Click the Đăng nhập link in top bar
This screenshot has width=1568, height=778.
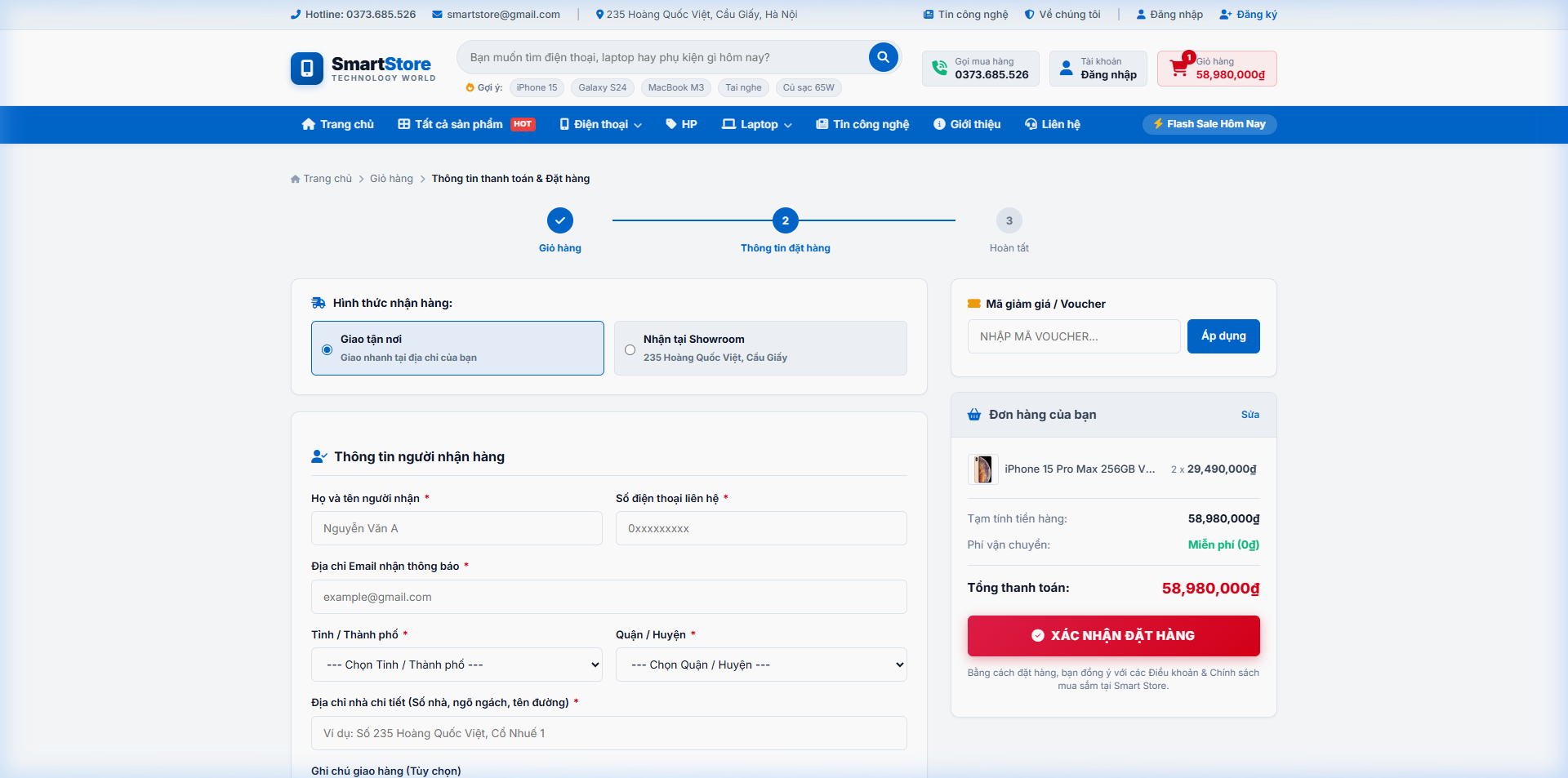point(1169,14)
